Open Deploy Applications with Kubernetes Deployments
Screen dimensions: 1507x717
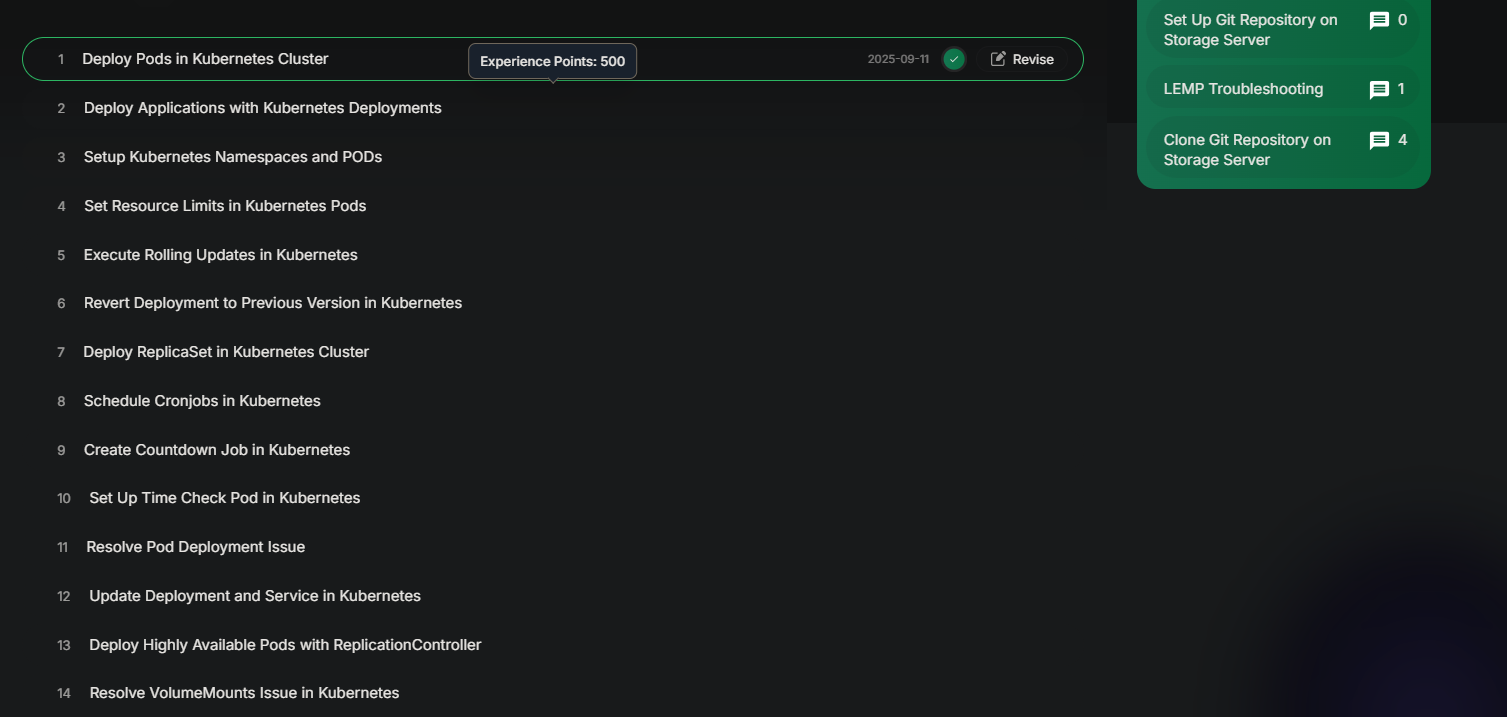click(x=263, y=108)
